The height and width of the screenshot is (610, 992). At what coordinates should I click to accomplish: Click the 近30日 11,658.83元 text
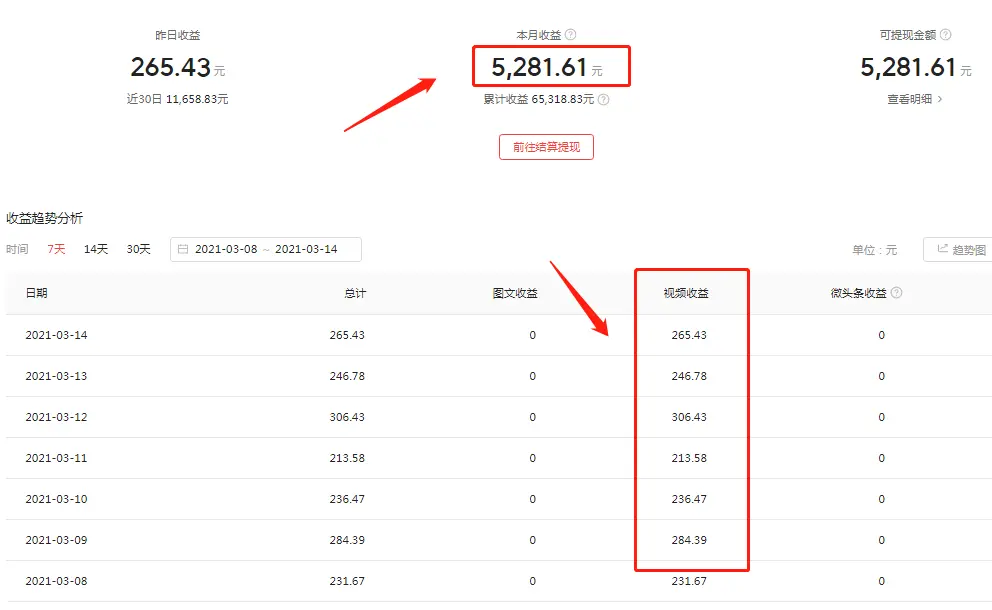(177, 99)
